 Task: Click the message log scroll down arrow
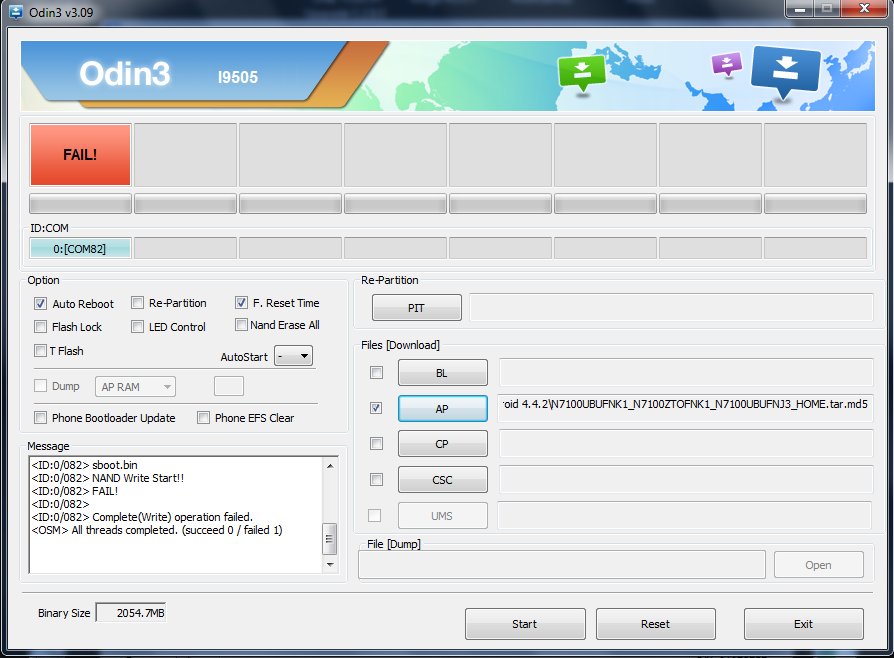[x=330, y=564]
